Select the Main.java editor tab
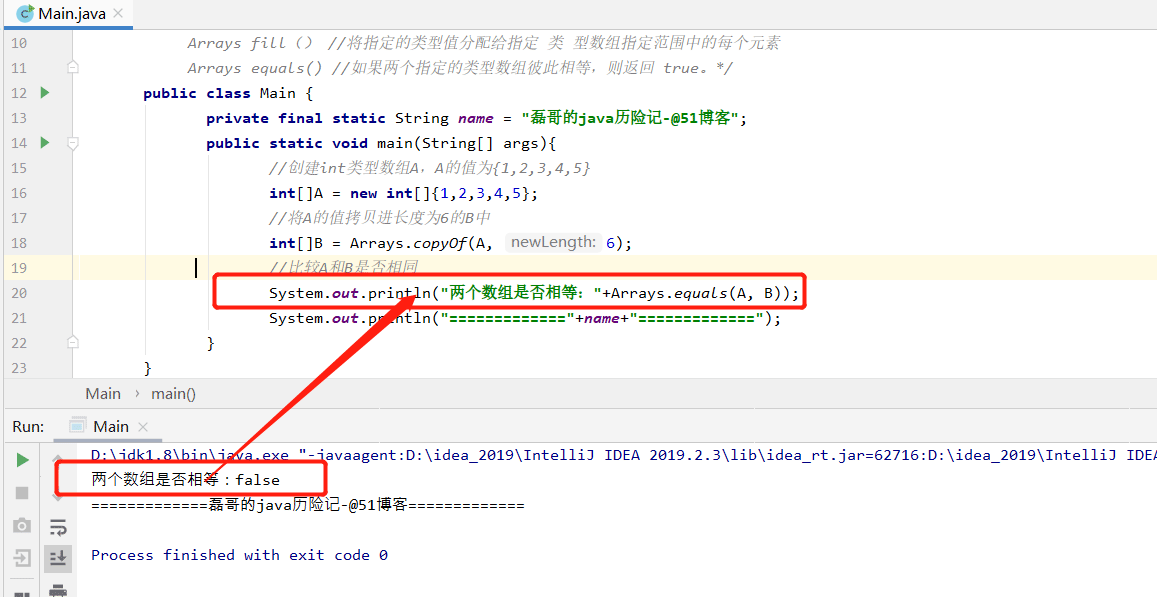Image resolution: width=1157 pixels, height=597 pixels. (67, 14)
